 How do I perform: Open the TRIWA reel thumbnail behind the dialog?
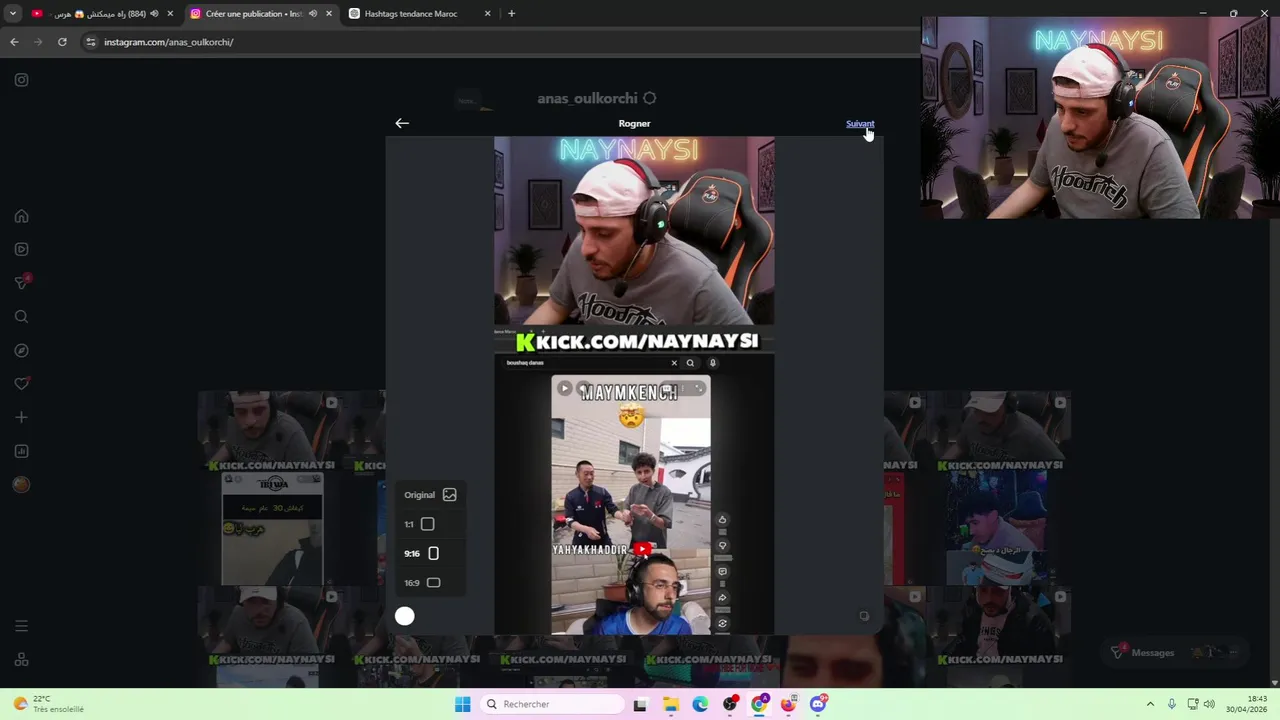click(x=272, y=528)
